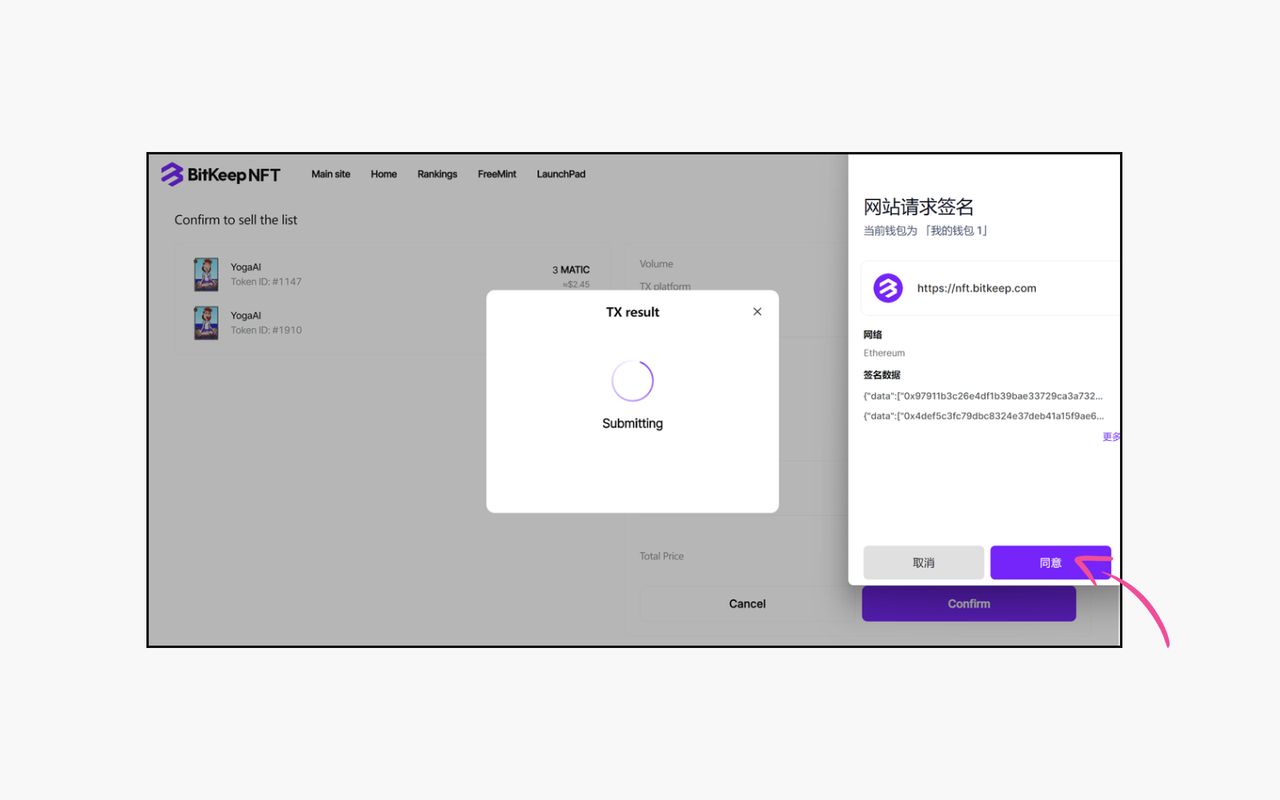Expand signature data via 更多 link
Image resolution: width=1280 pixels, height=800 pixels.
(1111, 437)
